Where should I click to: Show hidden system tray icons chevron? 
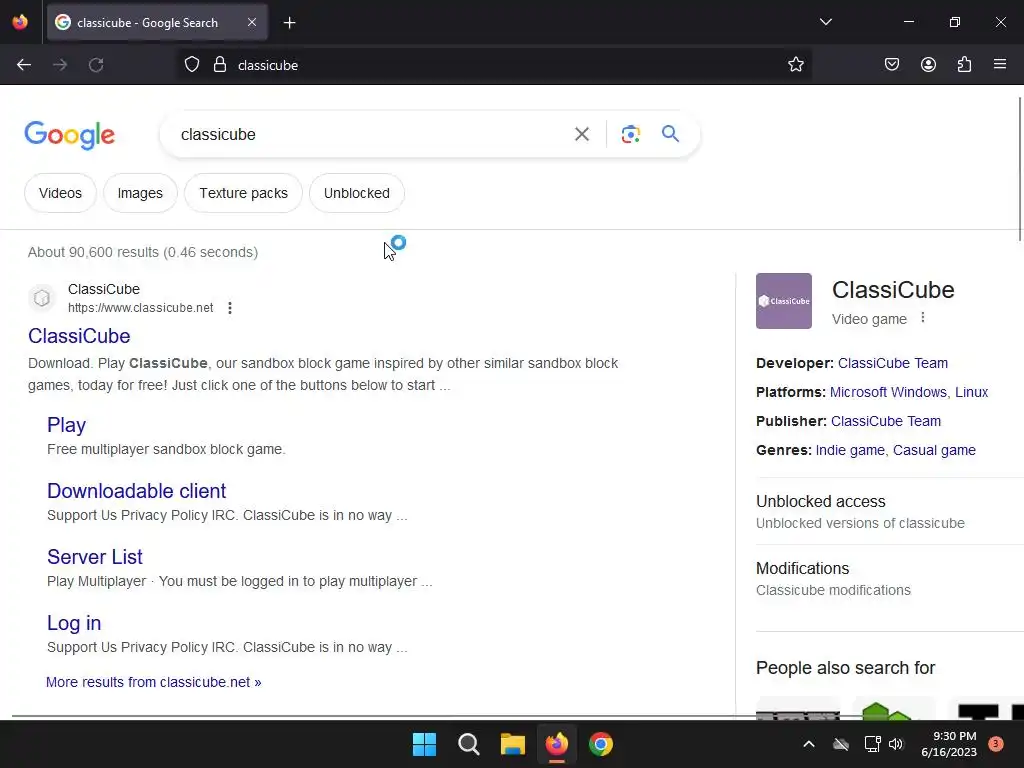tap(808, 744)
